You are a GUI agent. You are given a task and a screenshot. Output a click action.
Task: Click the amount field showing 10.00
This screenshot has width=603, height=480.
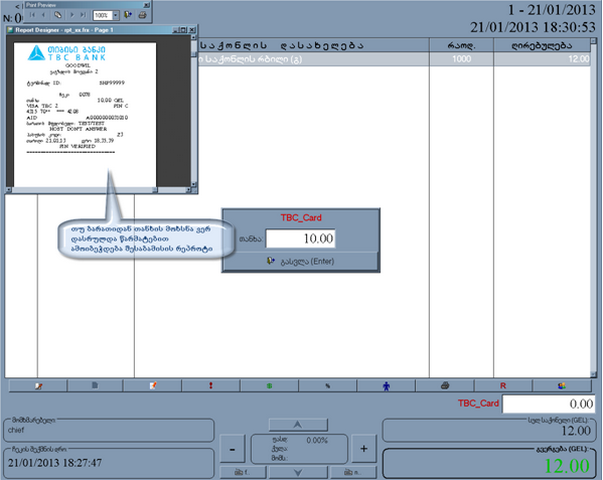tap(301, 238)
